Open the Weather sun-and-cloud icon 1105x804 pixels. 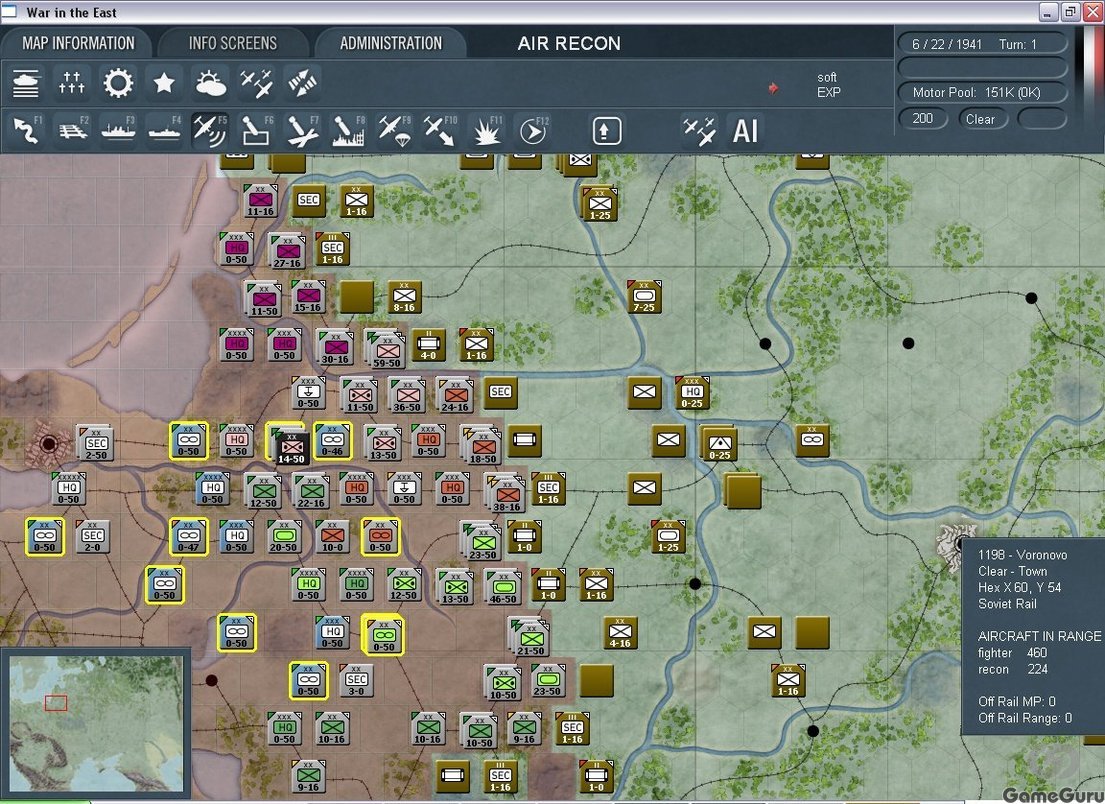[x=210, y=83]
